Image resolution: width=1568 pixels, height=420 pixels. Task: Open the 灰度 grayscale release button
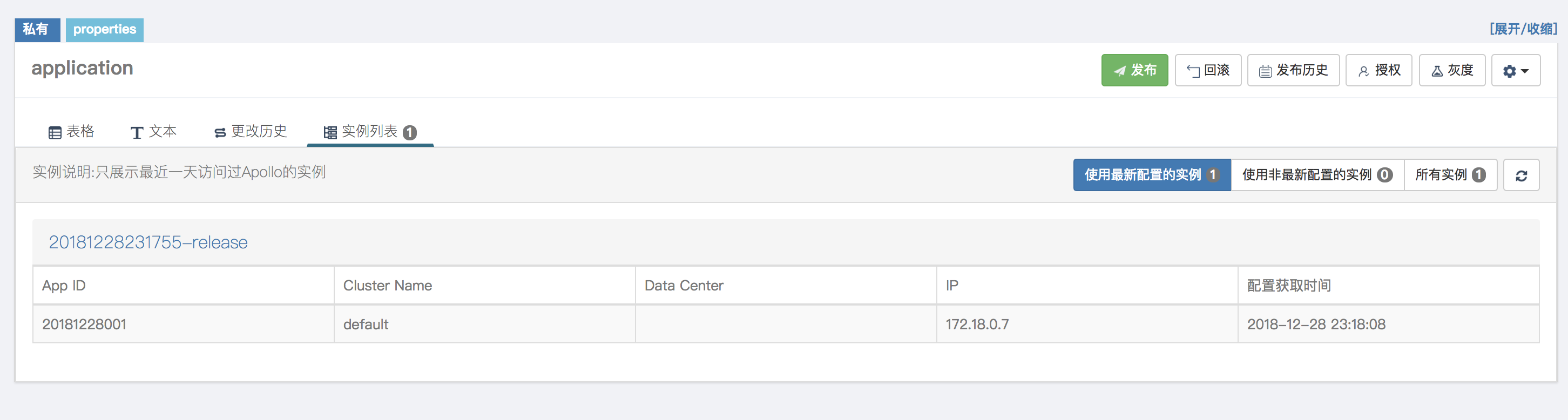(1452, 70)
